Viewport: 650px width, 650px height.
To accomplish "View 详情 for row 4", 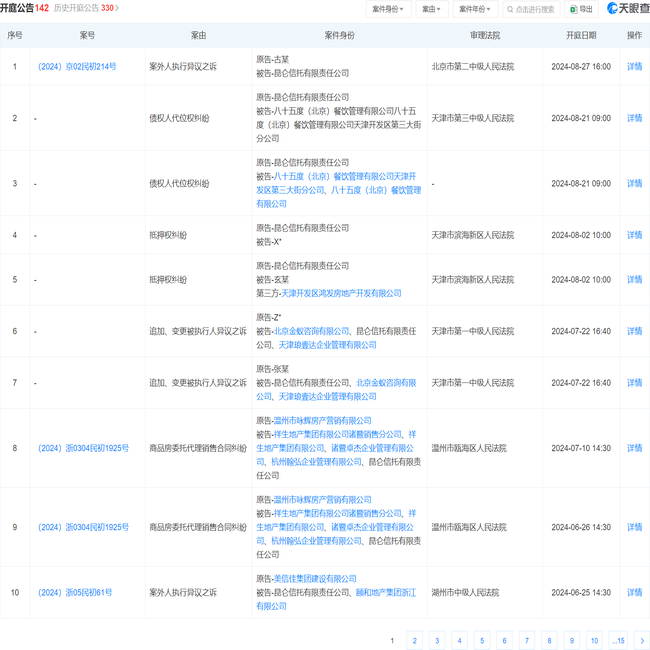I will pos(634,235).
